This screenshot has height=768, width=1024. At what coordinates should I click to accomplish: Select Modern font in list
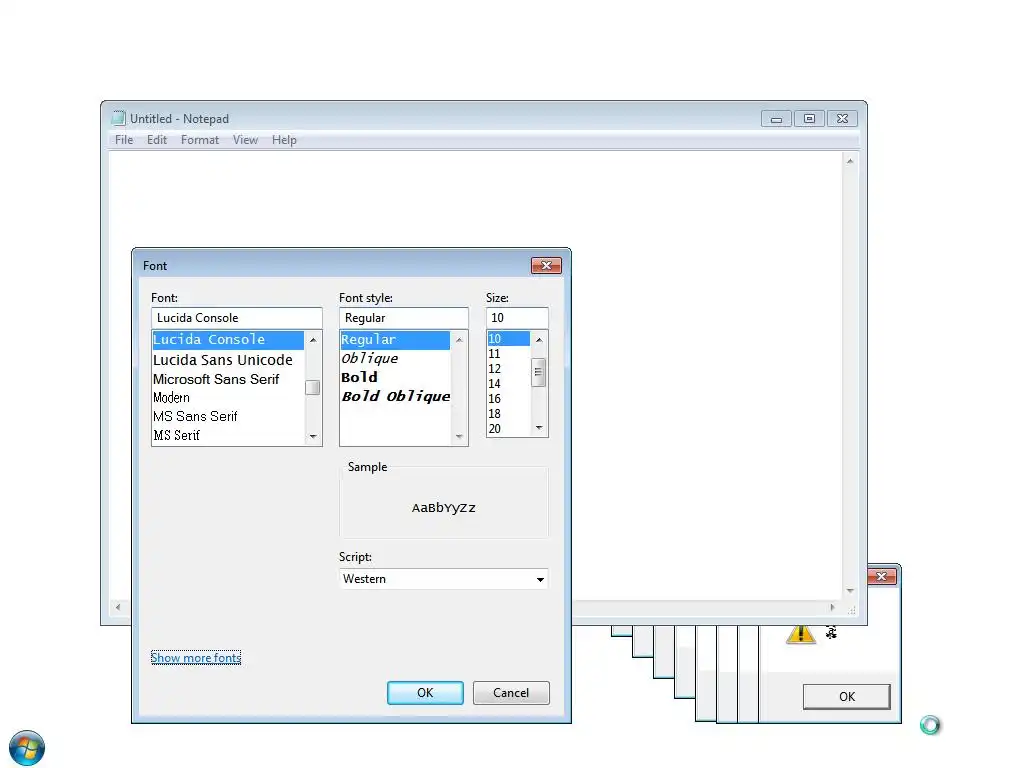(x=228, y=398)
